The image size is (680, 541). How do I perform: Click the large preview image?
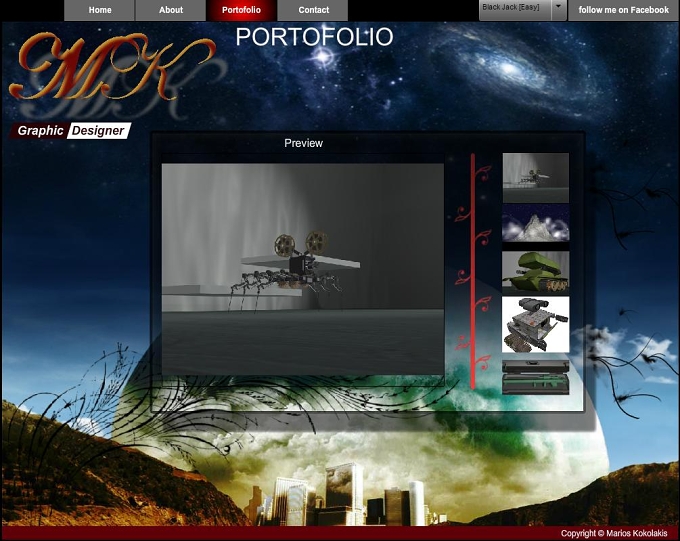[x=303, y=269]
